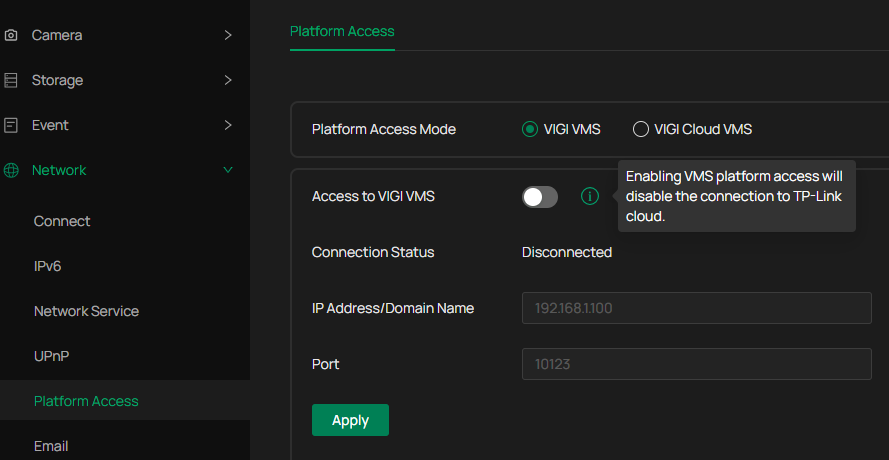This screenshot has height=460, width=889.
Task: Open the Network sidebar section
Action: pyautogui.click(x=125, y=170)
